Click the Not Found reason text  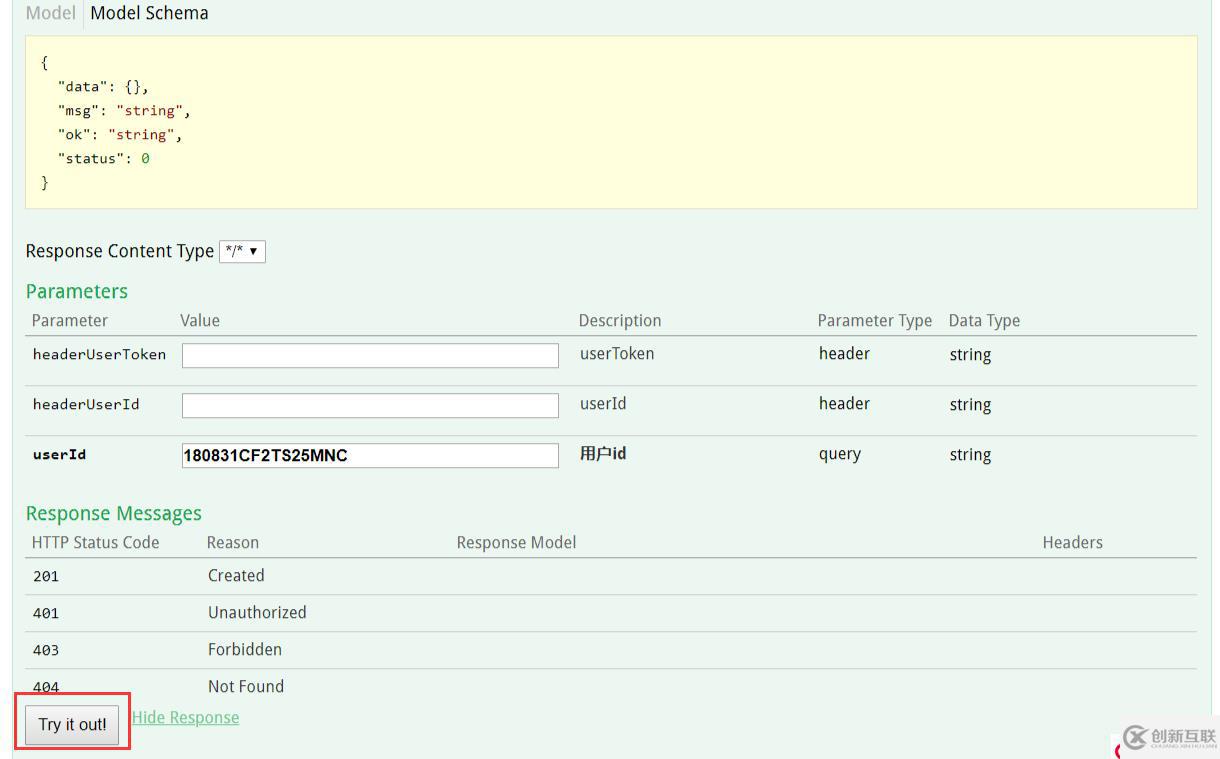point(246,687)
